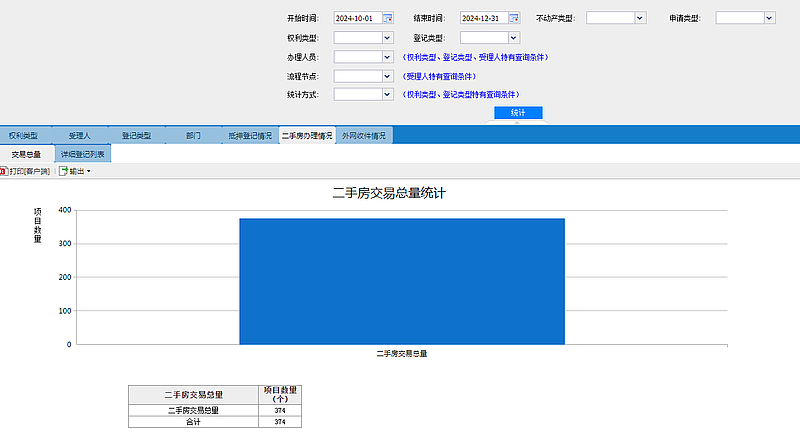The height and width of the screenshot is (438, 800).
Task: Click the blue 统计 button
Action: [x=518, y=112]
